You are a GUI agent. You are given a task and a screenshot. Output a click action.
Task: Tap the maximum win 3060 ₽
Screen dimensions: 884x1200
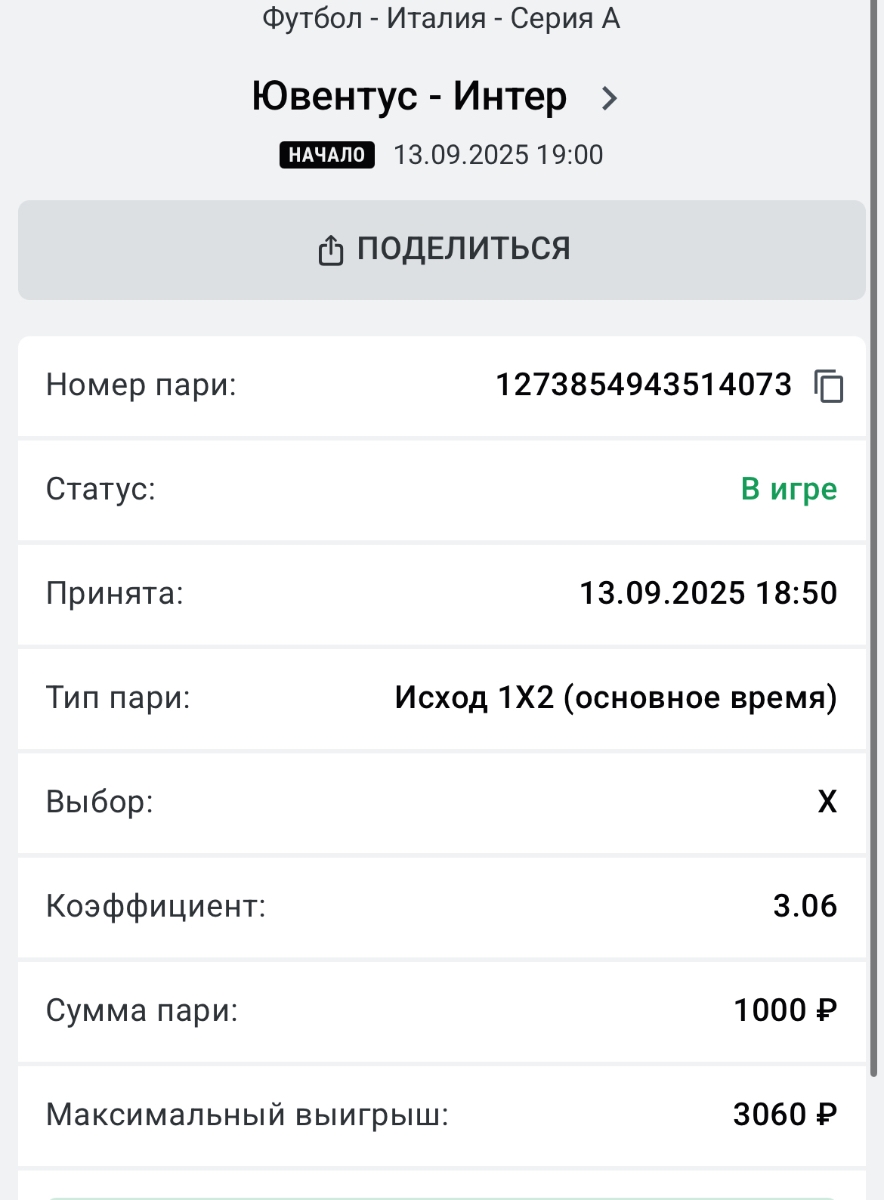(785, 1114)
